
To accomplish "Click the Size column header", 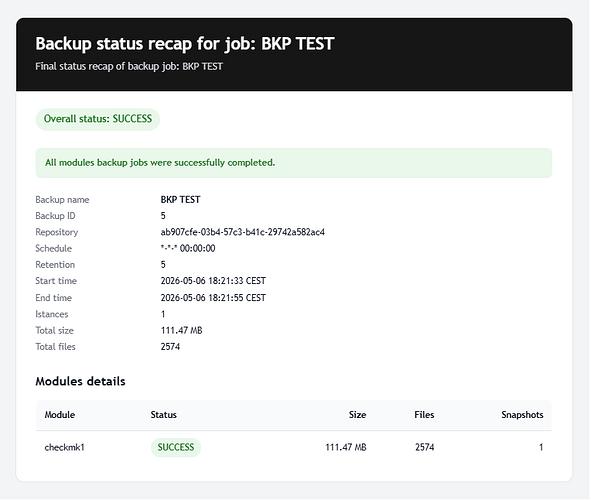I will coord(357,415).
